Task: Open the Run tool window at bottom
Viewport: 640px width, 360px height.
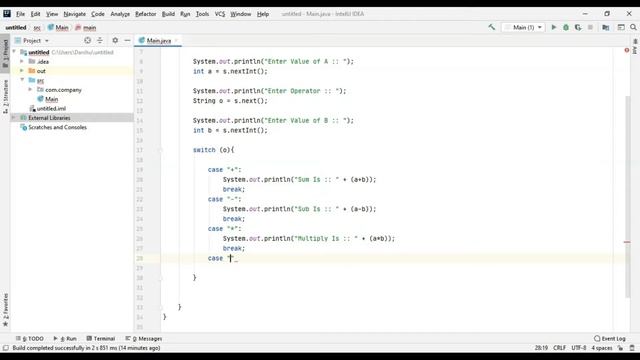Action: pos(65,338)
